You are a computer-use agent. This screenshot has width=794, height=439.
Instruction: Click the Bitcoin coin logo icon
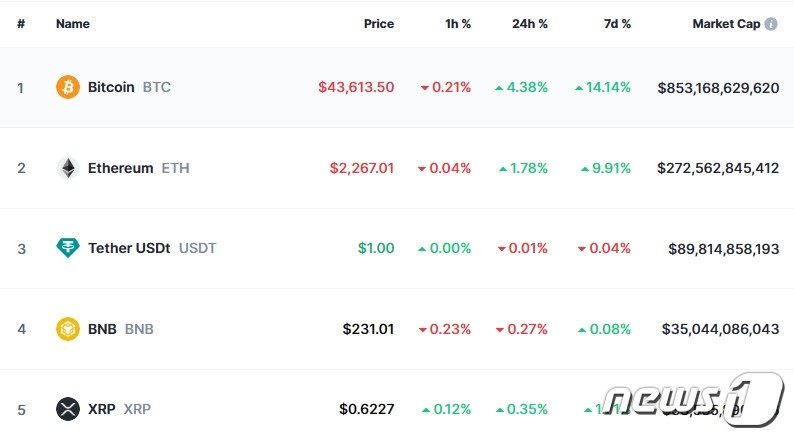68,87
